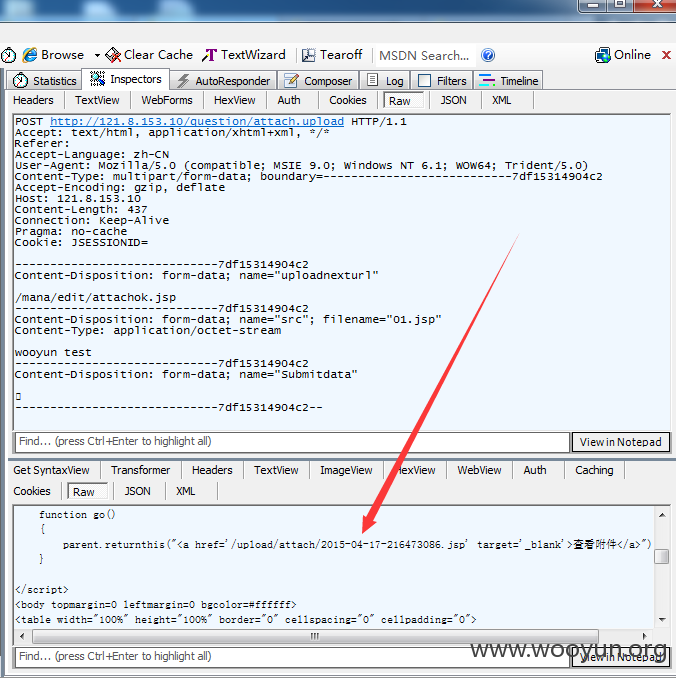Click the request Find search field
Image resolution: width=676 pixels, height=678 pixels.
point(292,442)
